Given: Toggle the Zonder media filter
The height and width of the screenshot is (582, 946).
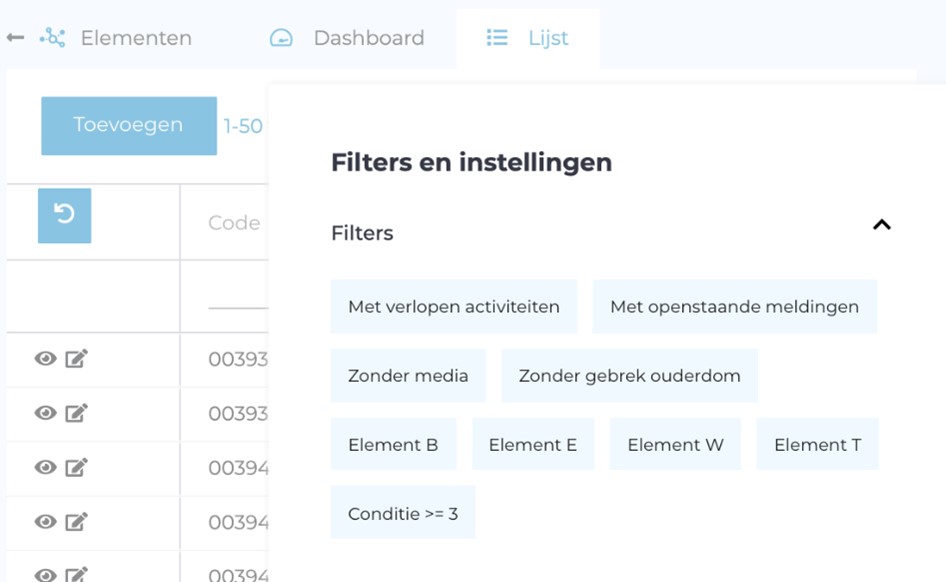Looking at the screenshot, I should click(408, 375).
